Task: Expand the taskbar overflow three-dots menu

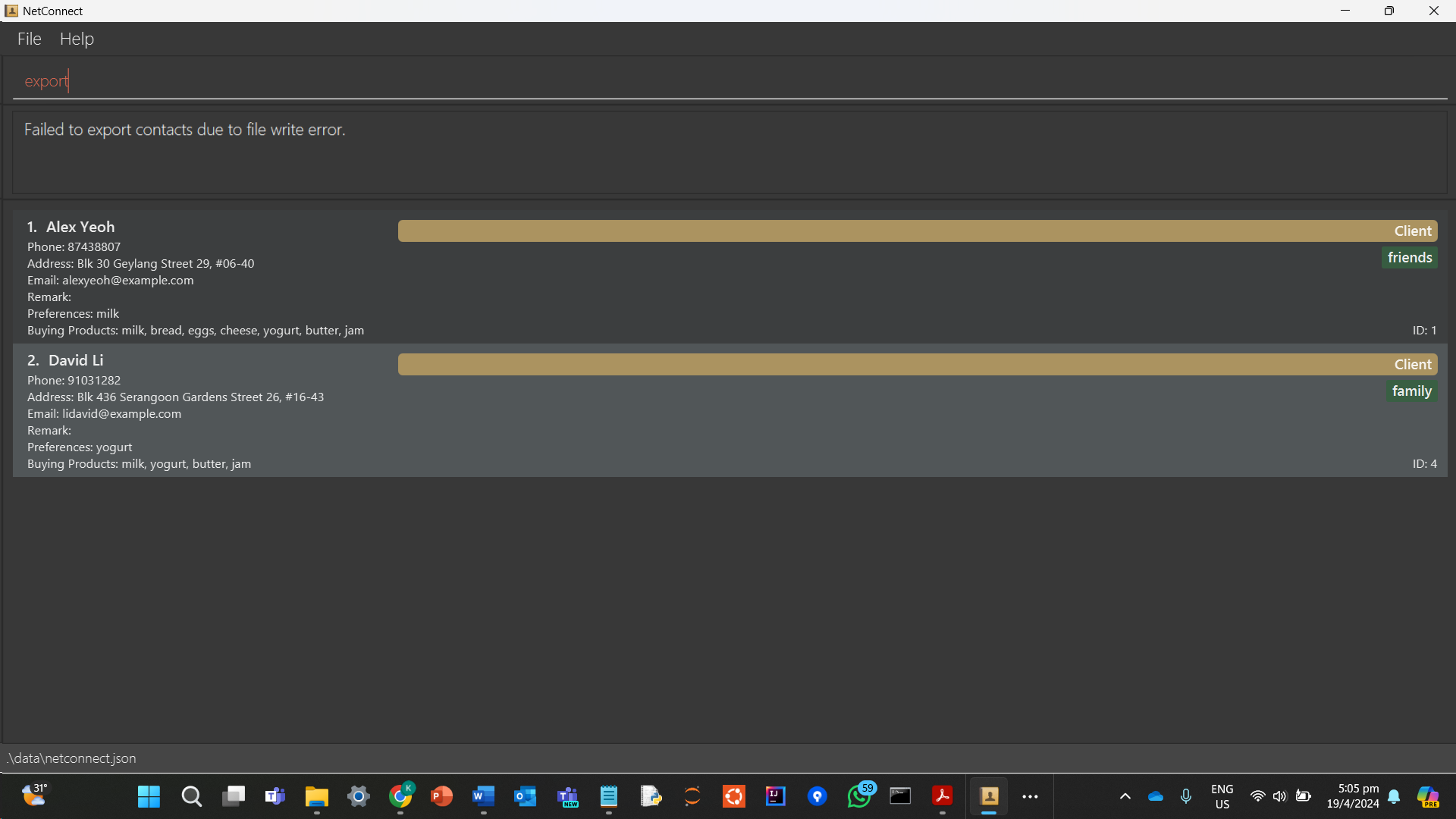Action: (1030, 796)
